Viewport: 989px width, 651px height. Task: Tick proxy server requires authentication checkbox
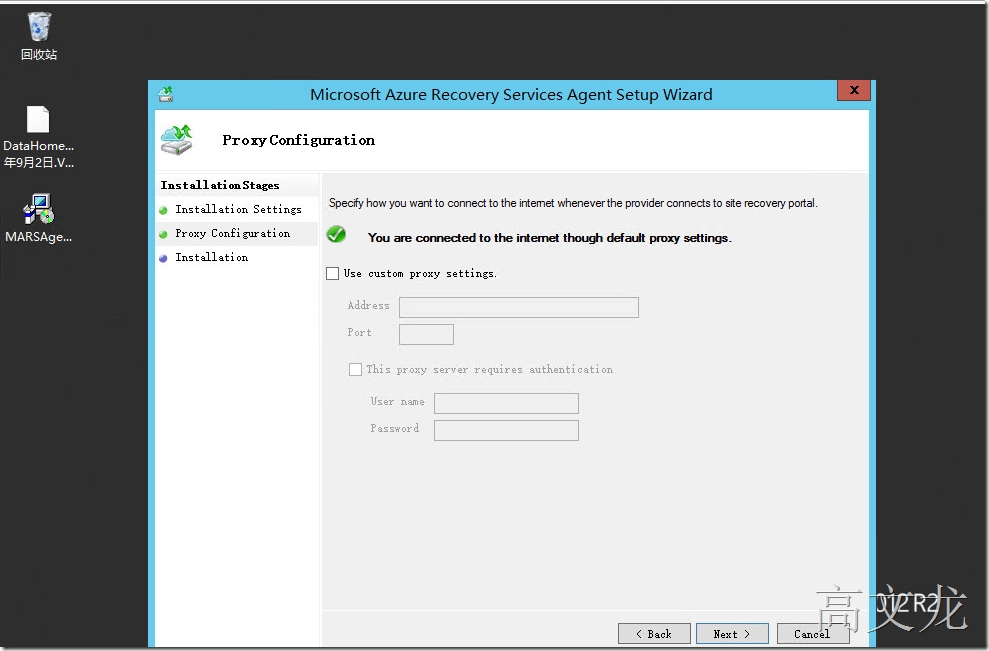pos(355,369)
